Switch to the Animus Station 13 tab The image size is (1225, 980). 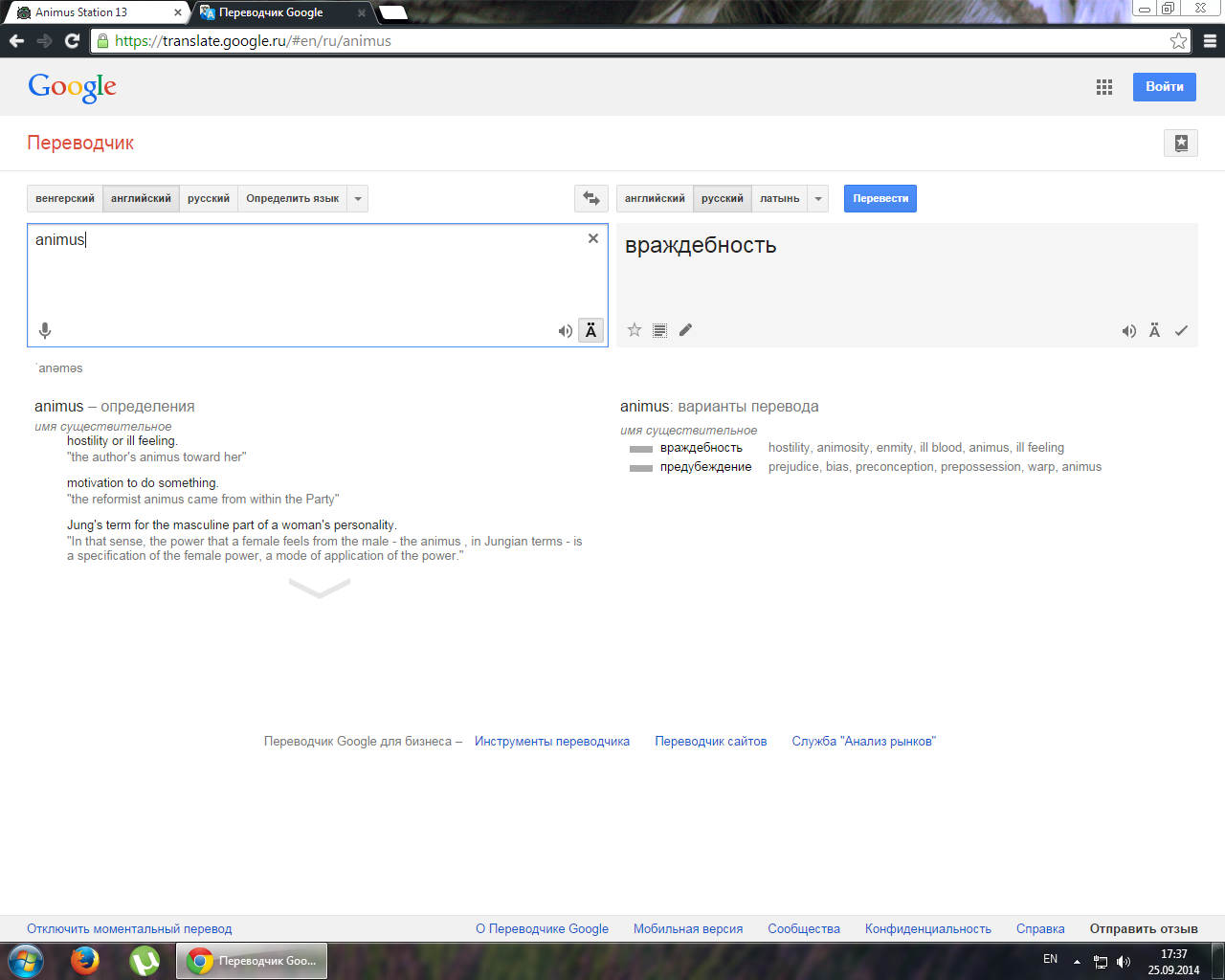(94, 12)
